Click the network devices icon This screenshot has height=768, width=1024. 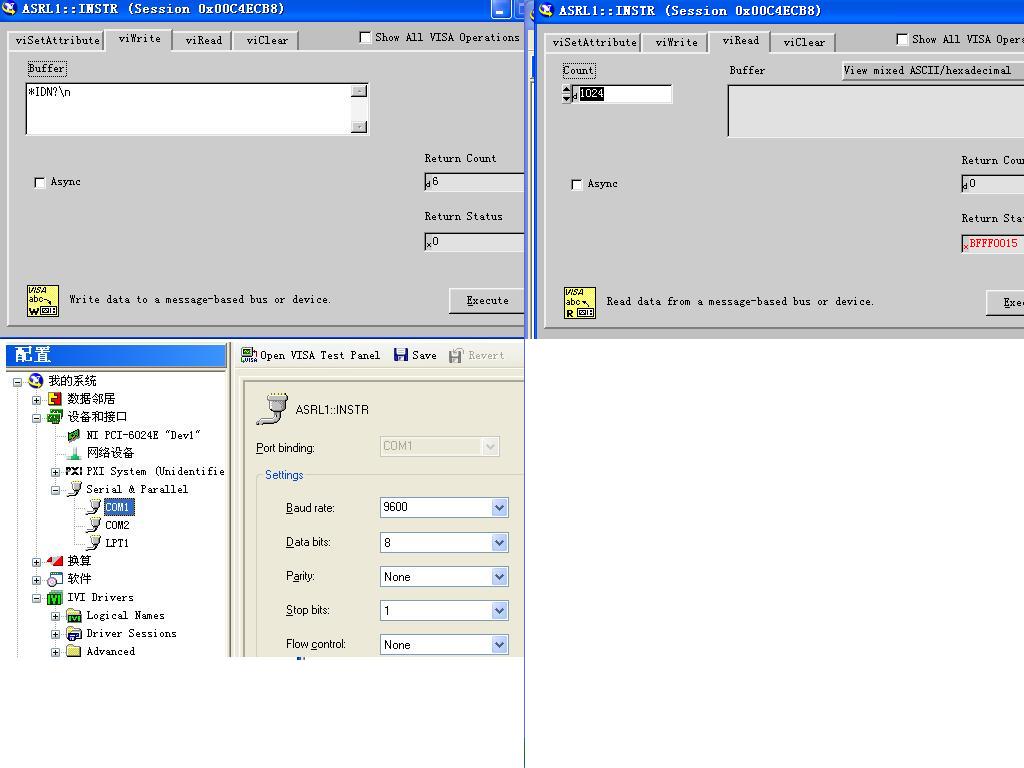point(74,453)
